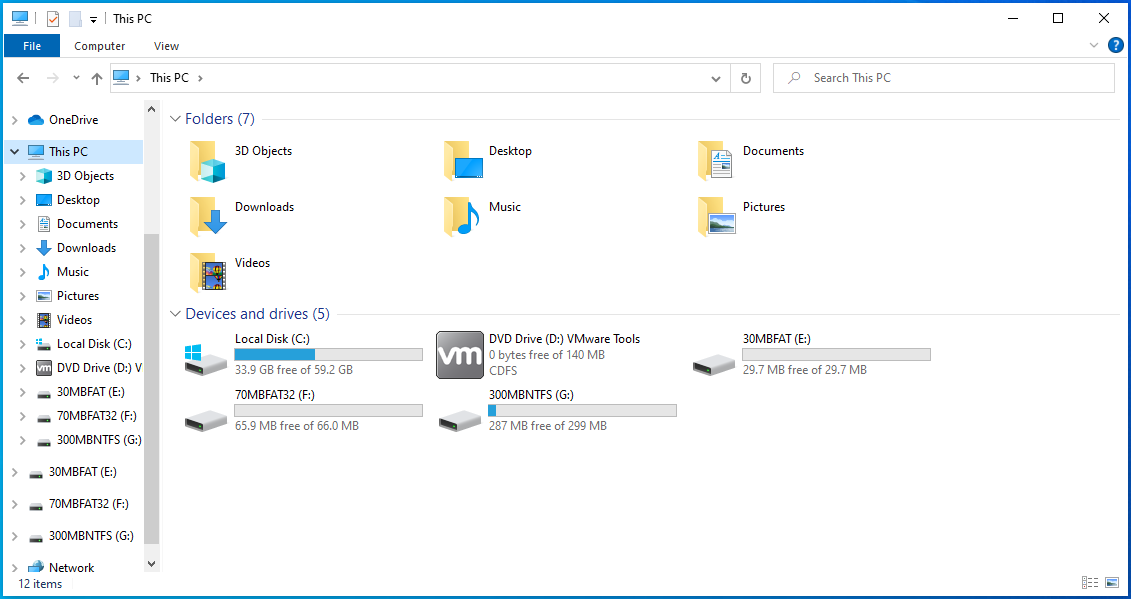The height and width of the screenshot is (599, 1131).
Task: Expand the Downloads tree node in sidebar
Action: (22, 248)
